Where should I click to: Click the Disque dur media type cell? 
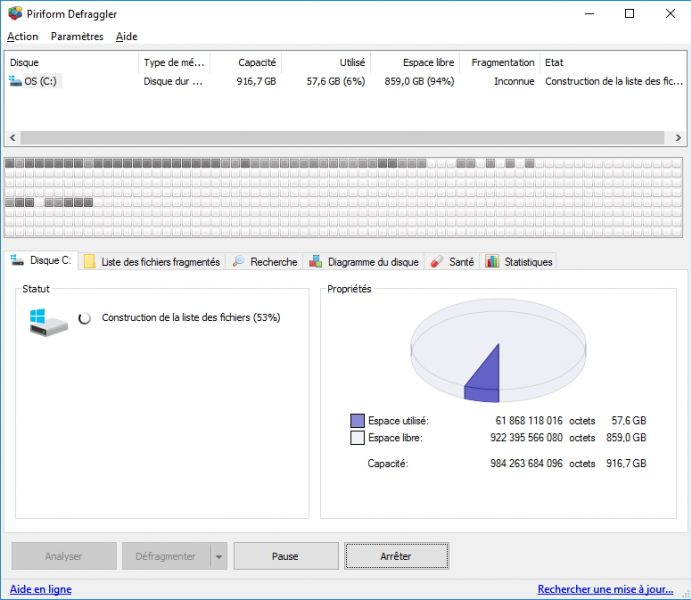(x=173, y=81)
